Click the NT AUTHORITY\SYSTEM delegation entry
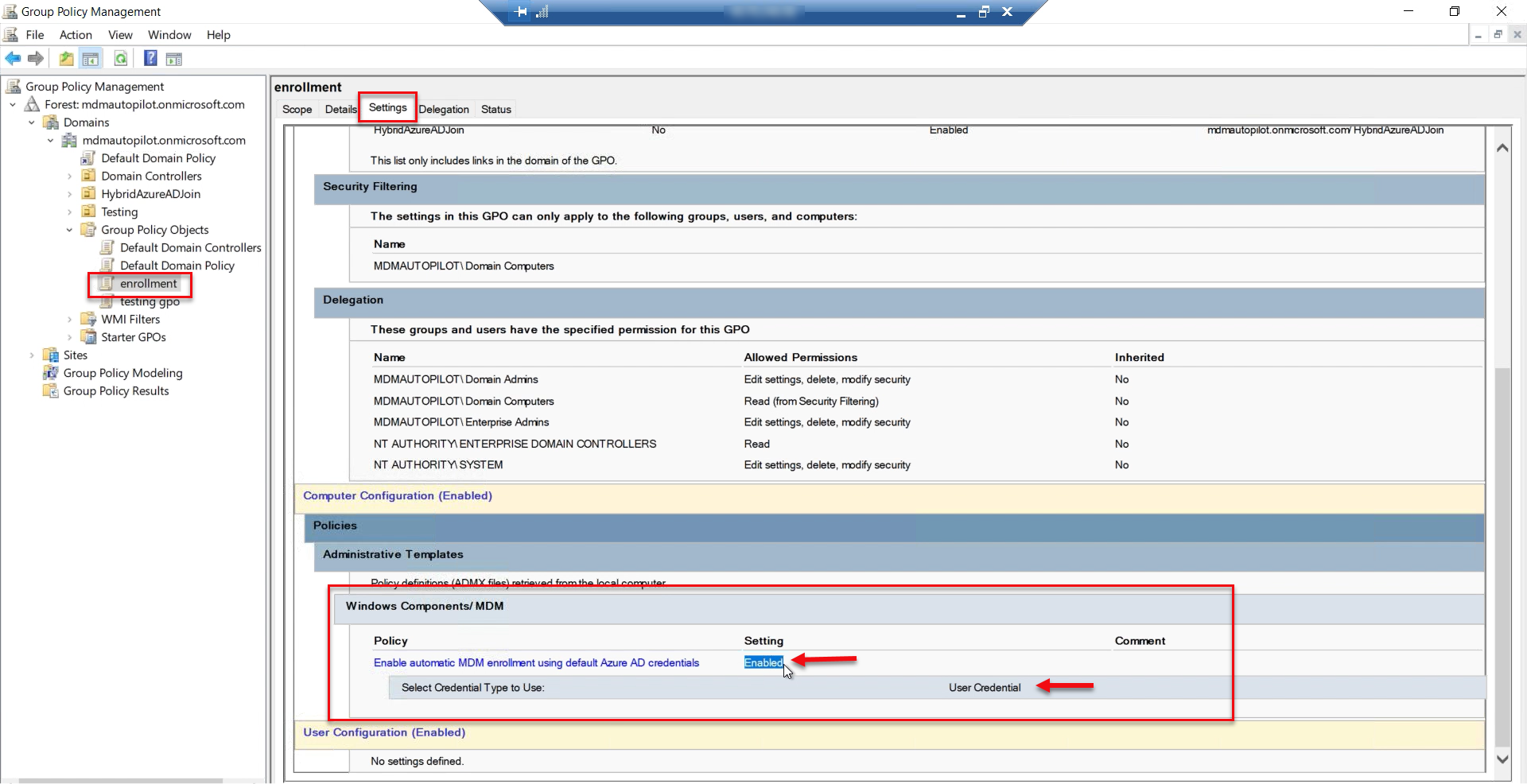 click(438, 465)
